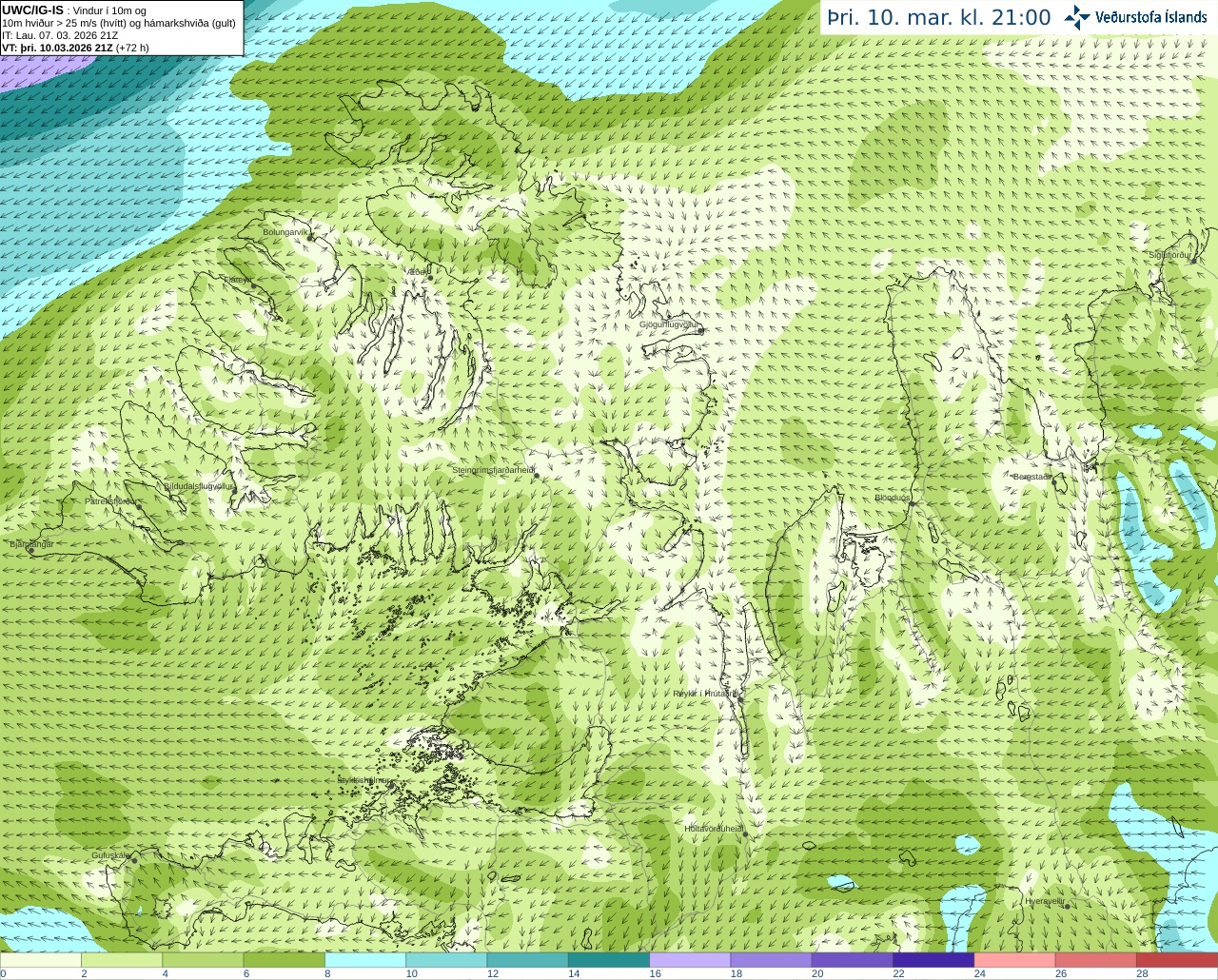Click the legend value '28'

[1142, 973]
